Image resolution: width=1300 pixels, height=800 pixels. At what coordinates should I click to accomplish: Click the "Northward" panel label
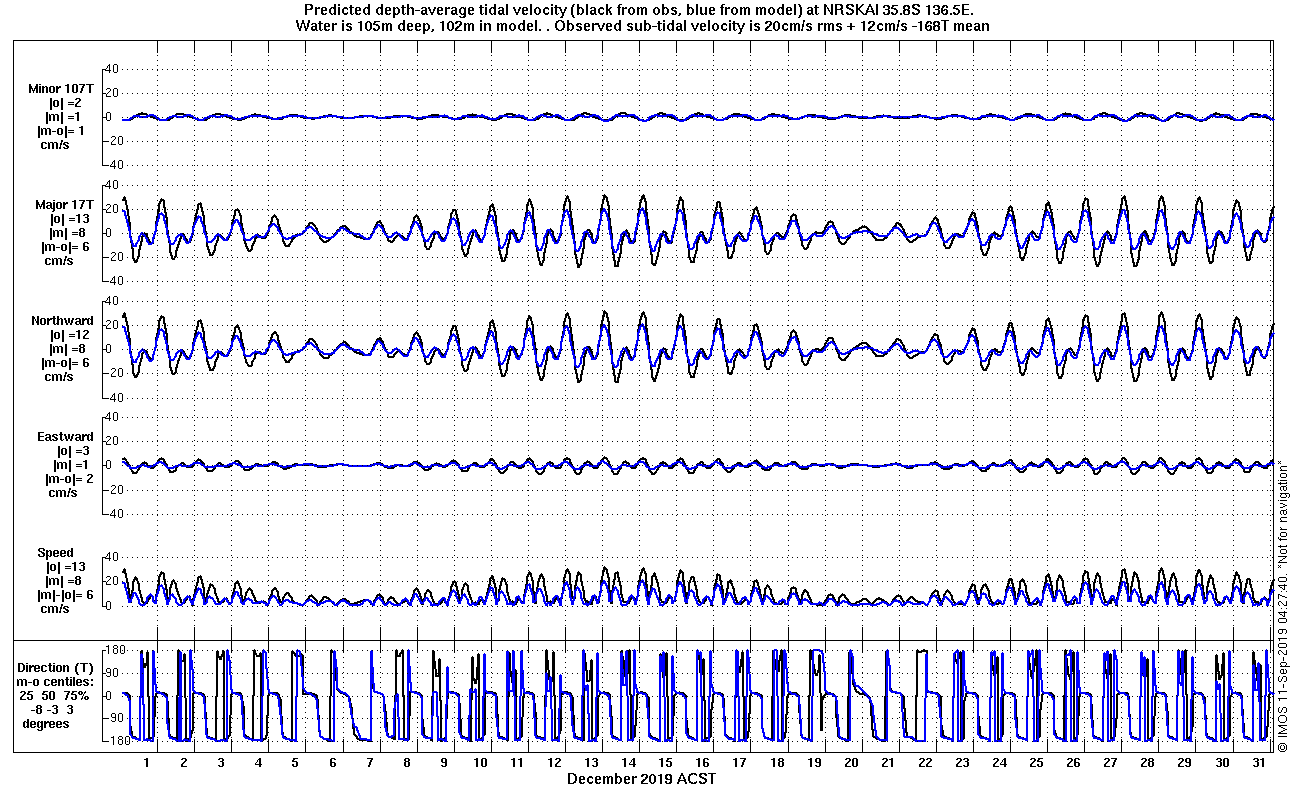pyautogui.click(x=62, y=321)
